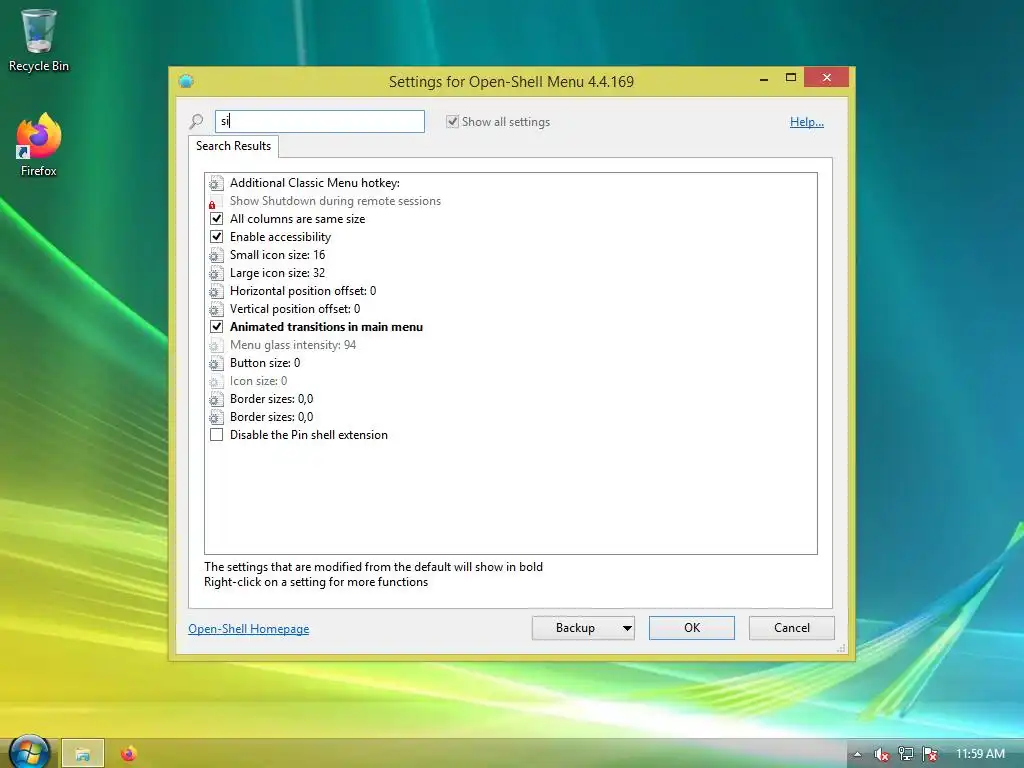Select the Firefox desktop shortcut

[x=39, y=144]
